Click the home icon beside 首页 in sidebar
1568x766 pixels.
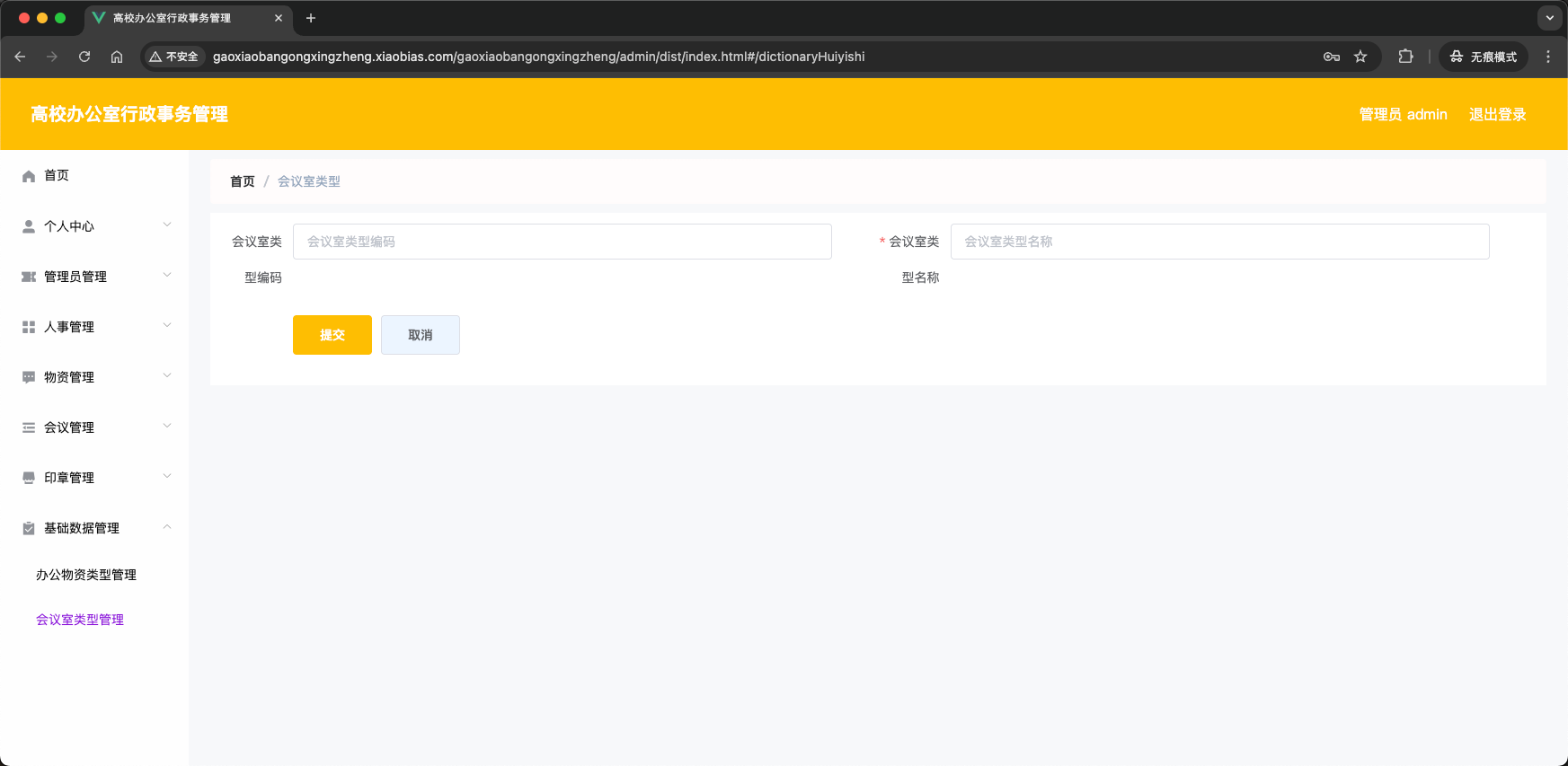coord(29,176)
